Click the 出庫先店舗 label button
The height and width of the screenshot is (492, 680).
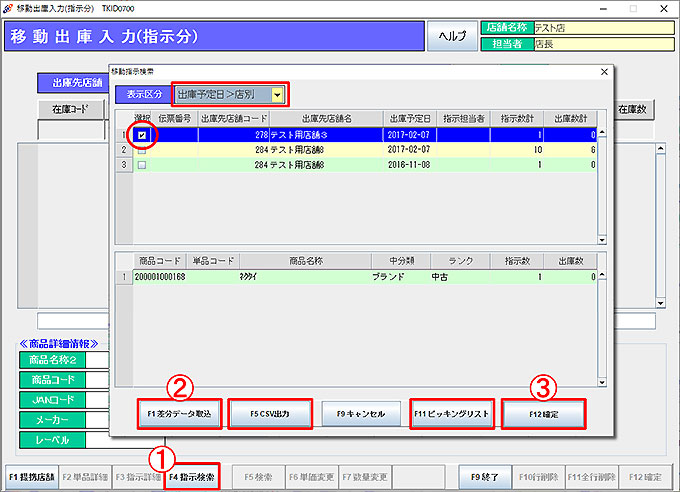tap(74, 83)
